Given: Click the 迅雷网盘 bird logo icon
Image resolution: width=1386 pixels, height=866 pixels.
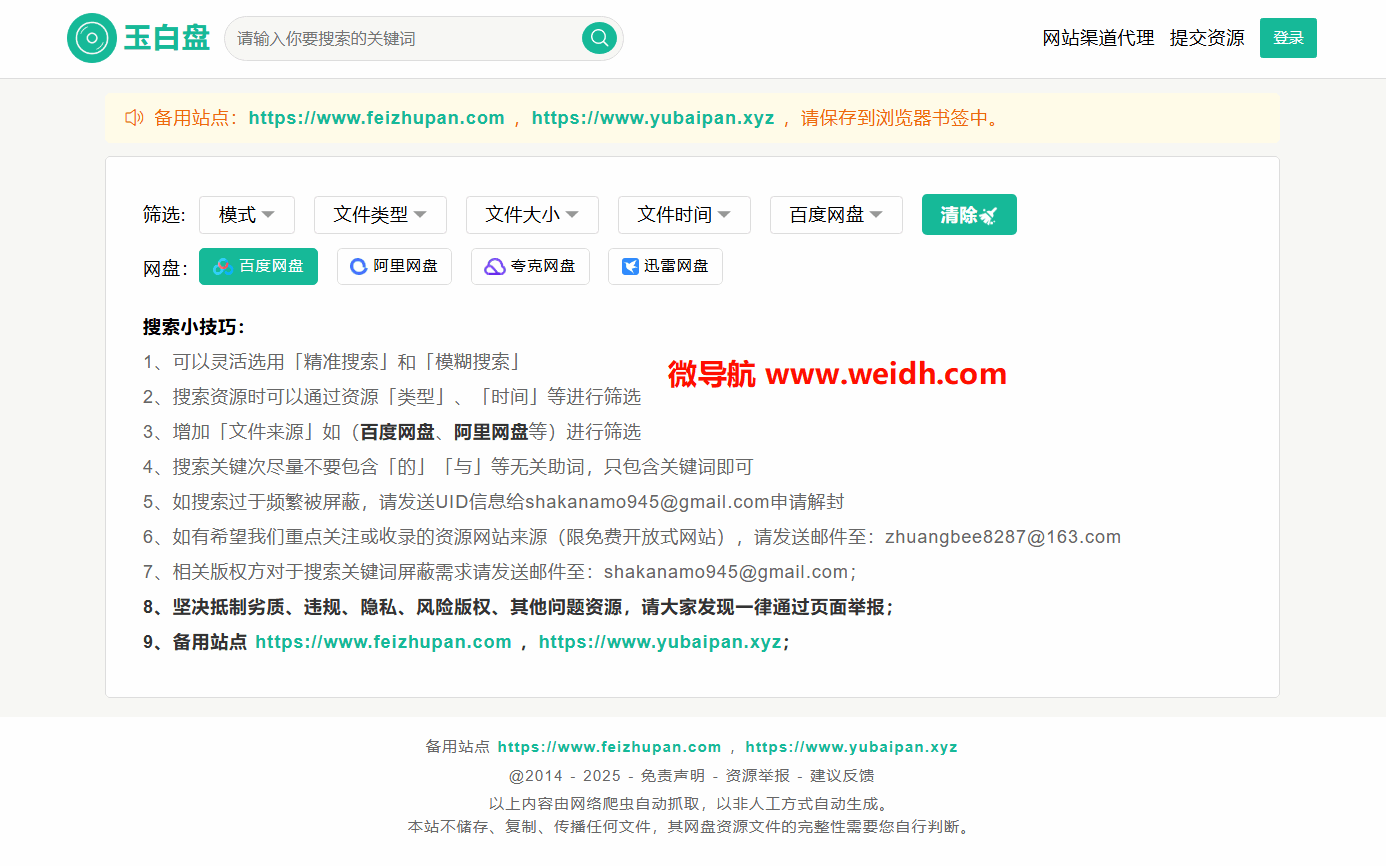Looking at the screenshot, I should pos(630,266).
